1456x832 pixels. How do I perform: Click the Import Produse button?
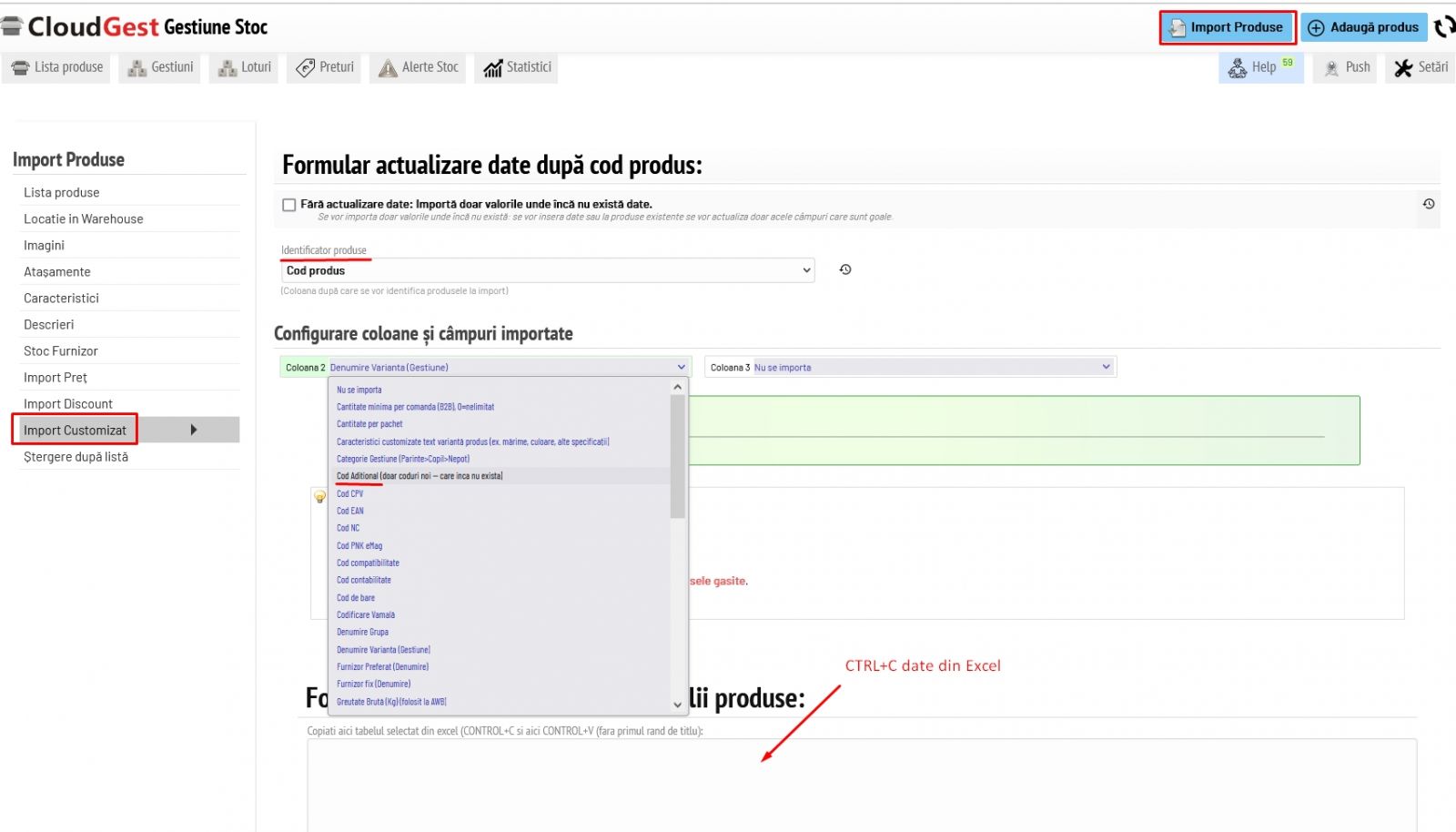click(1228, 27)
